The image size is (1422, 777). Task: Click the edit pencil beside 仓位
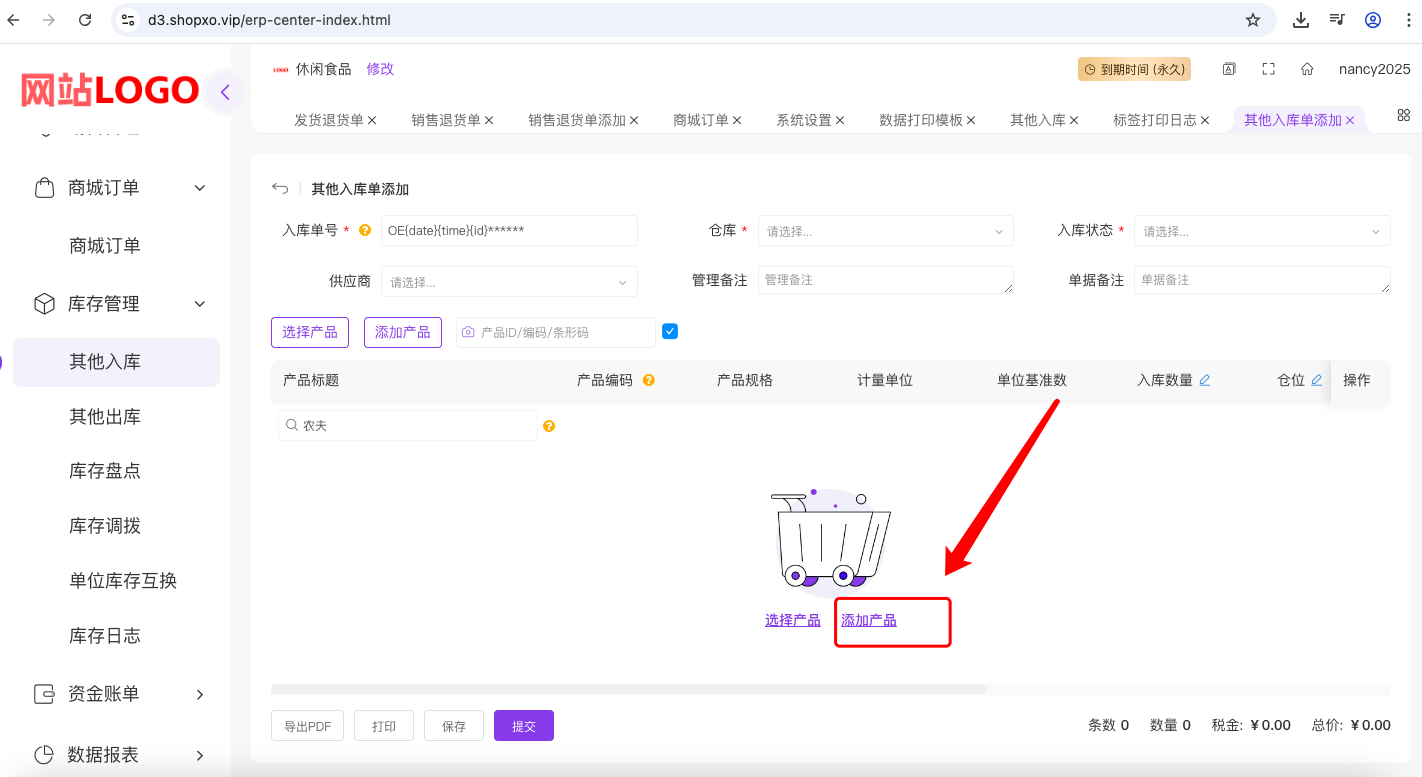pos(1317,380)
